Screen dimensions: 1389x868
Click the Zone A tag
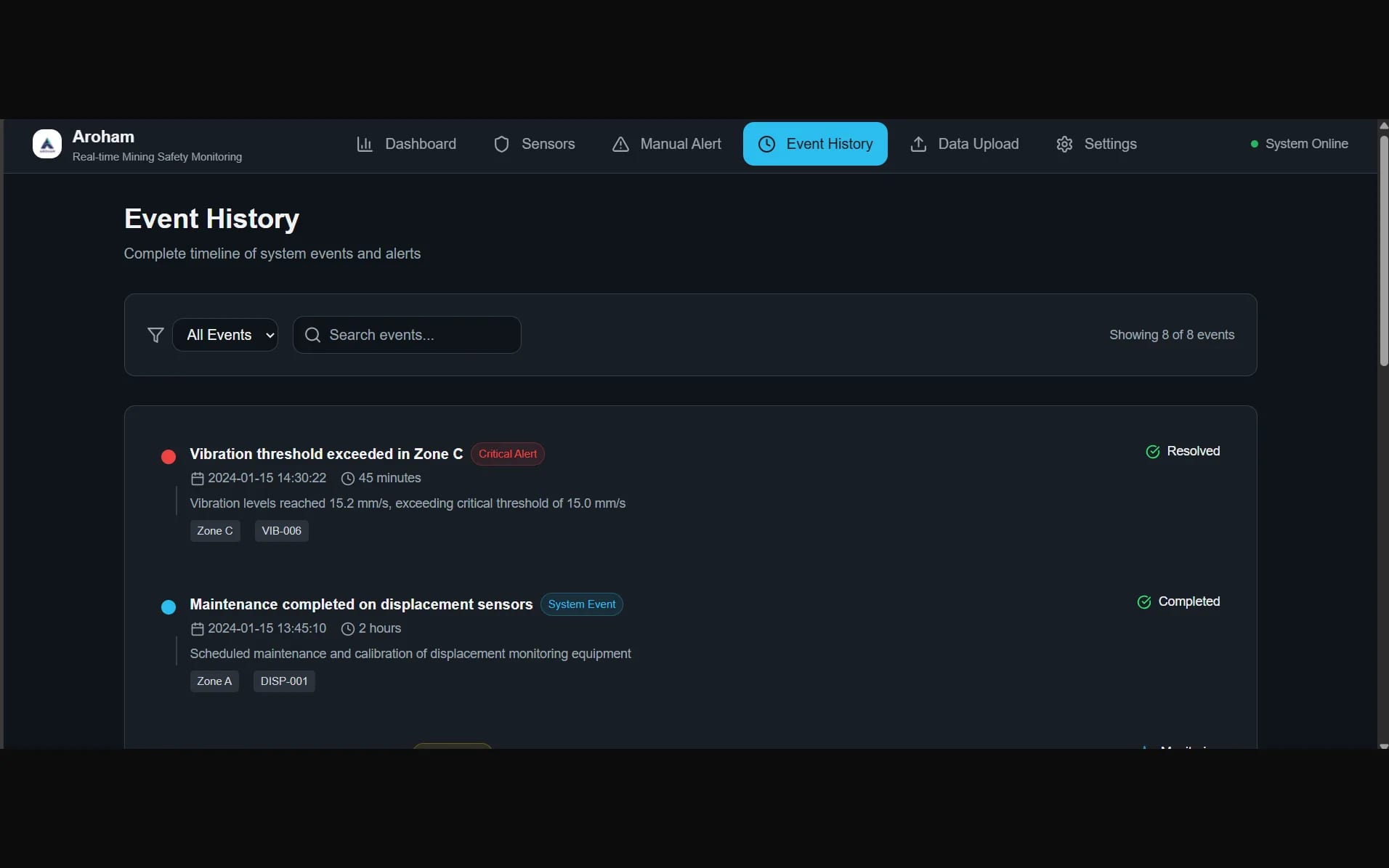214,681
